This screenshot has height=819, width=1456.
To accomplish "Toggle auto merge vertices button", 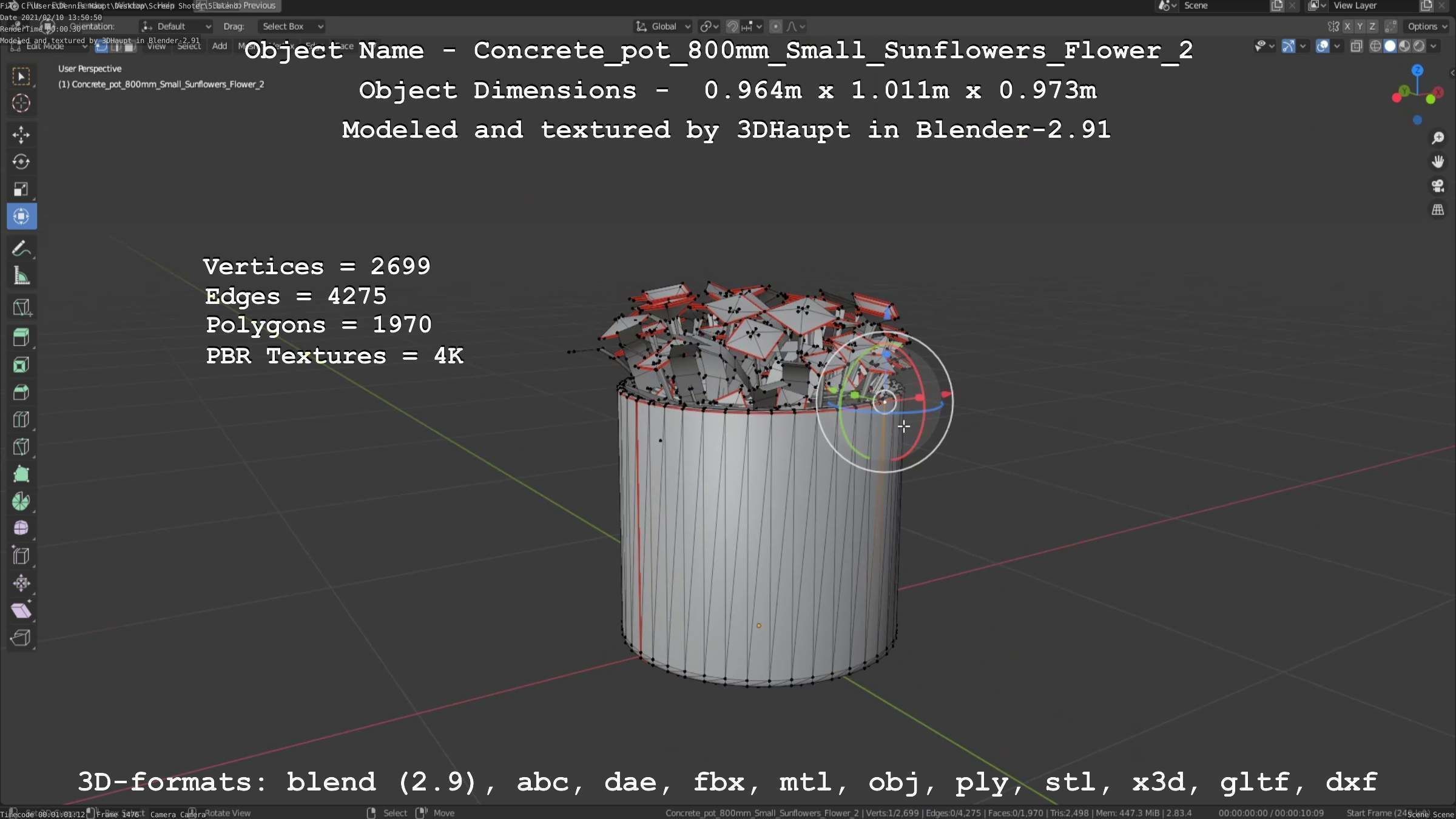I will pyautogui.click(x=1391, y=27).
